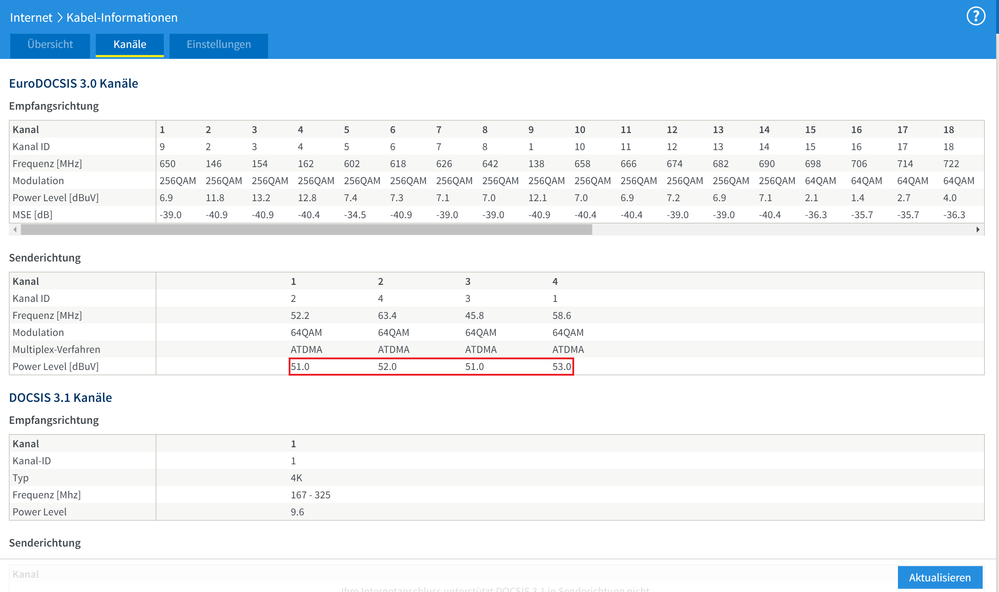Click upstream power level 52.0
Screen dimensions: 999x592
387,366
